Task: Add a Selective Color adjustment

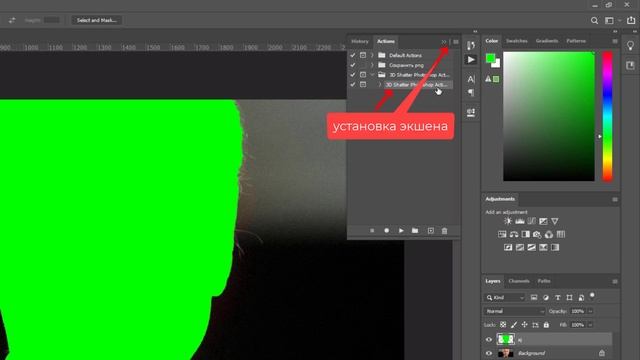Action: tap(543, 247)
